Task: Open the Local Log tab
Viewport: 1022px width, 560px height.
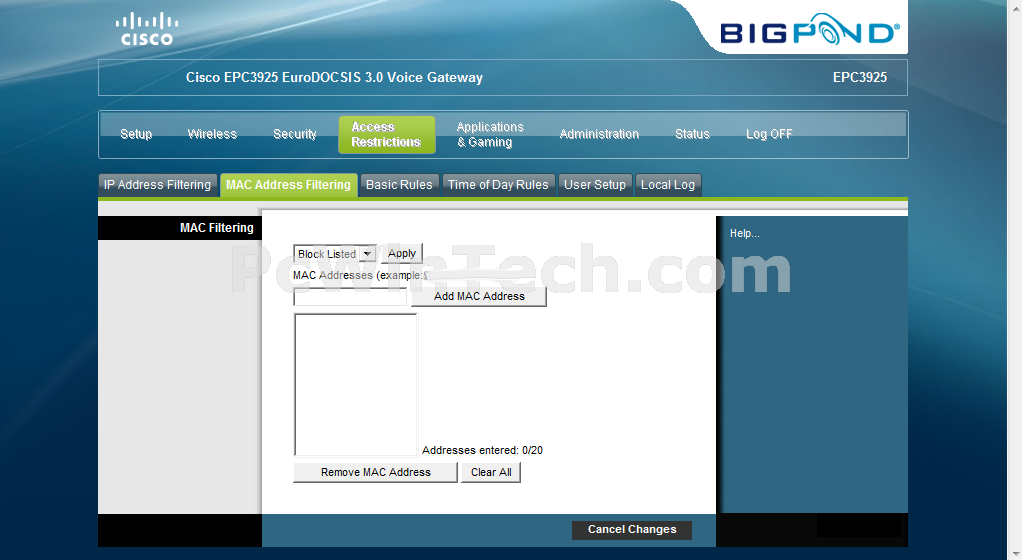Action: click(667, 185)
